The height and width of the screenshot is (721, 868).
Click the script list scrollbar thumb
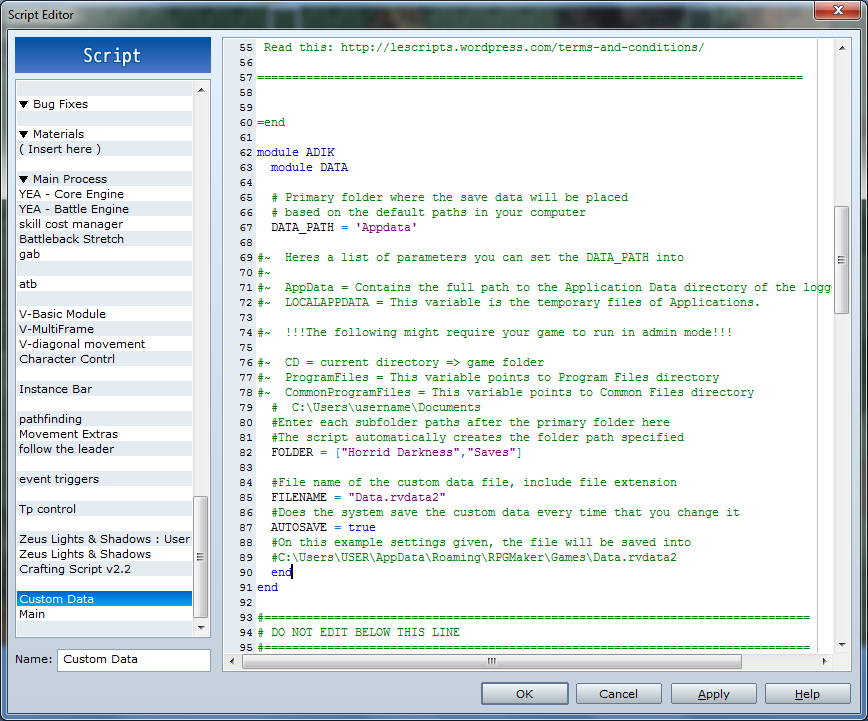201,557
